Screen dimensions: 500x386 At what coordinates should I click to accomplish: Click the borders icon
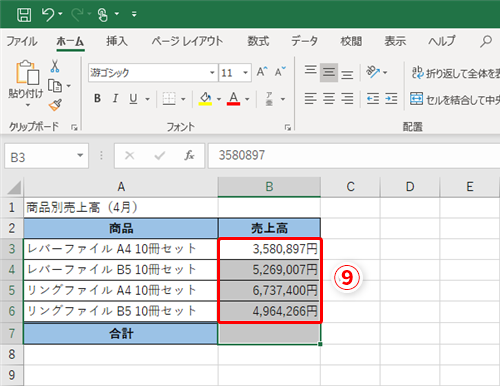coord(169,99)
